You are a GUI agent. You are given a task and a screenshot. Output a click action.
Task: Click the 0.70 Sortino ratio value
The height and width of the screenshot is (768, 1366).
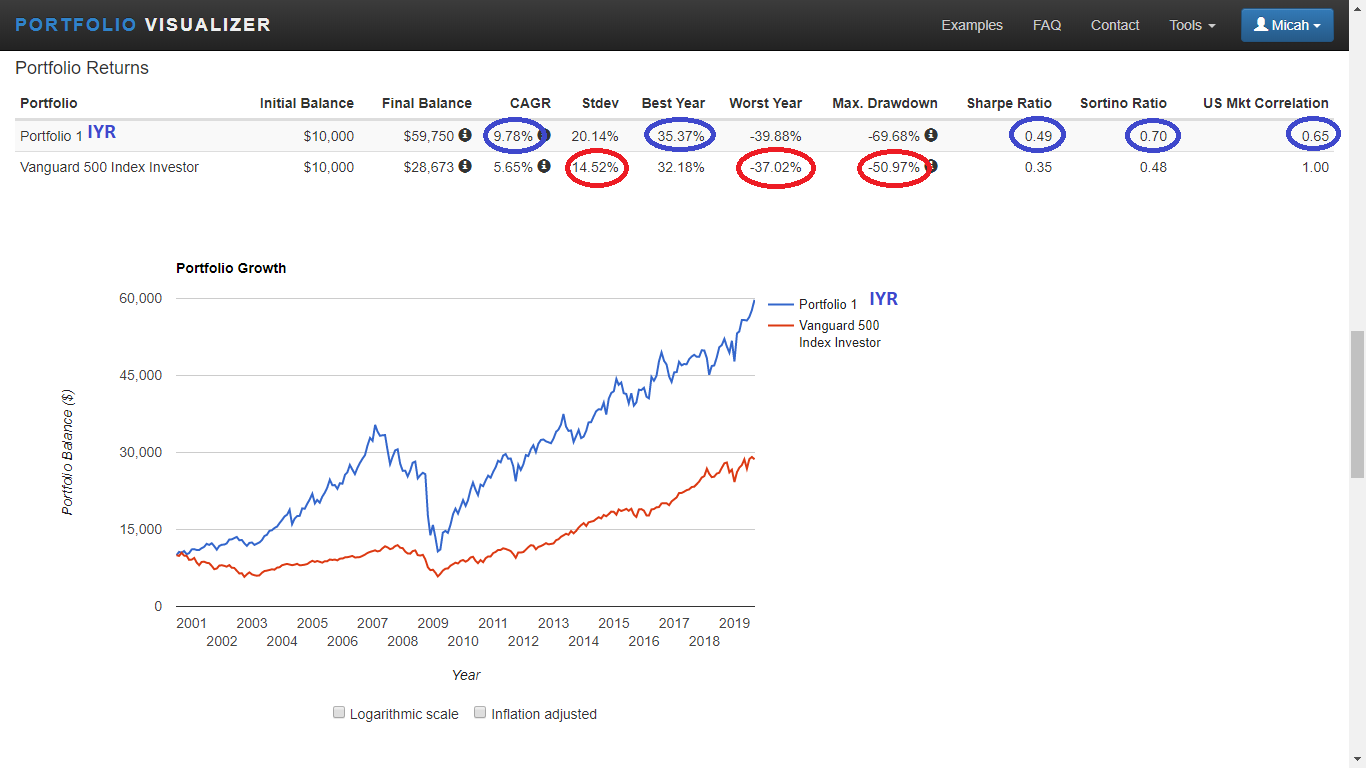[x=1153, y=136]
